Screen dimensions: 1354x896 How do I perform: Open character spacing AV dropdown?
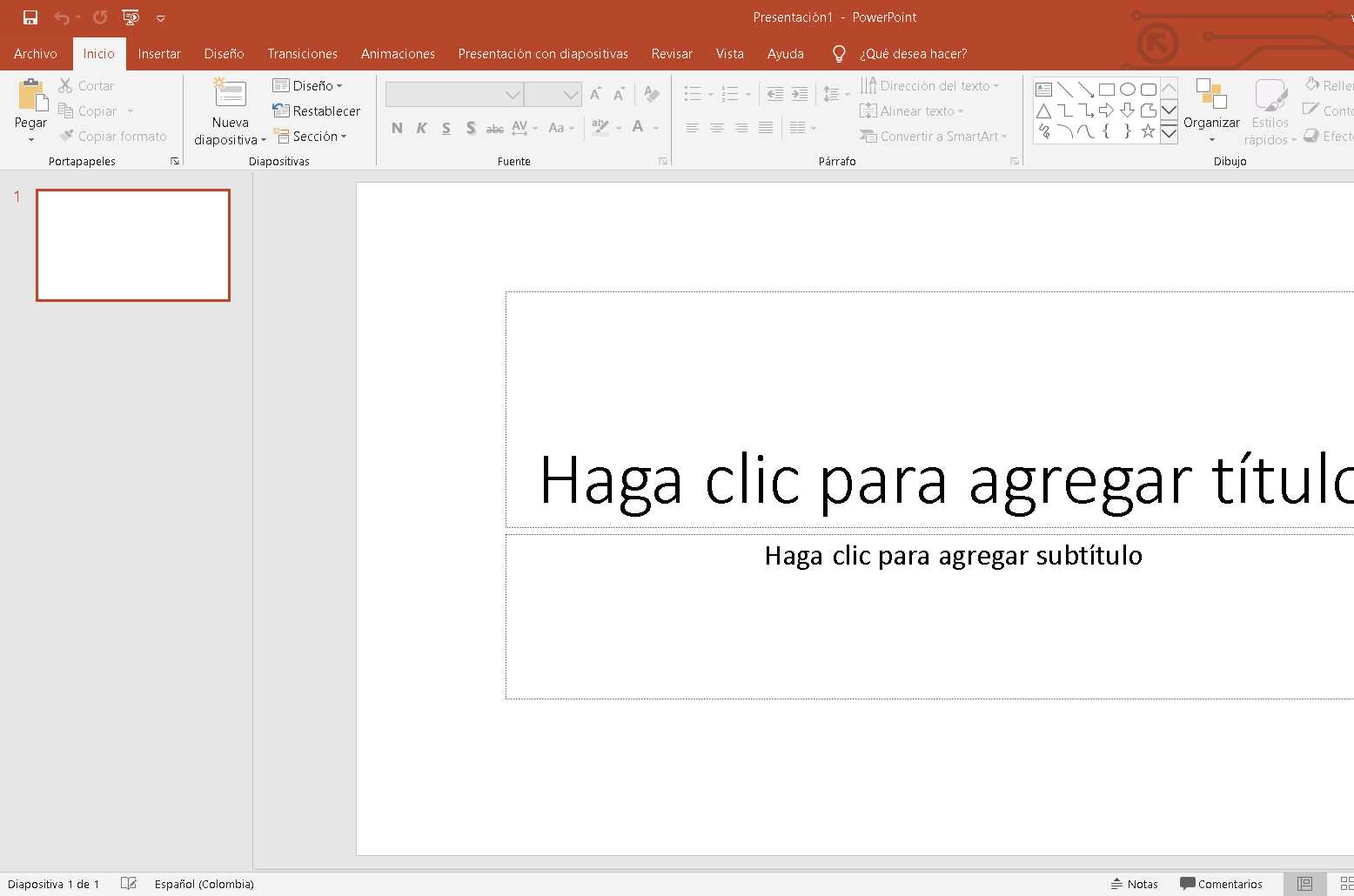point(524,128)
